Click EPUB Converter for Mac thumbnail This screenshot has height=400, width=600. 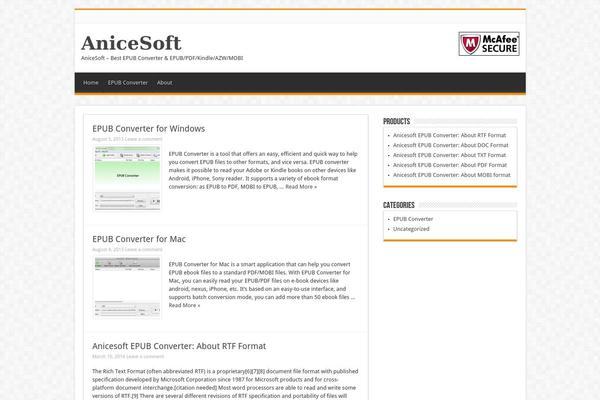[127, 287]
